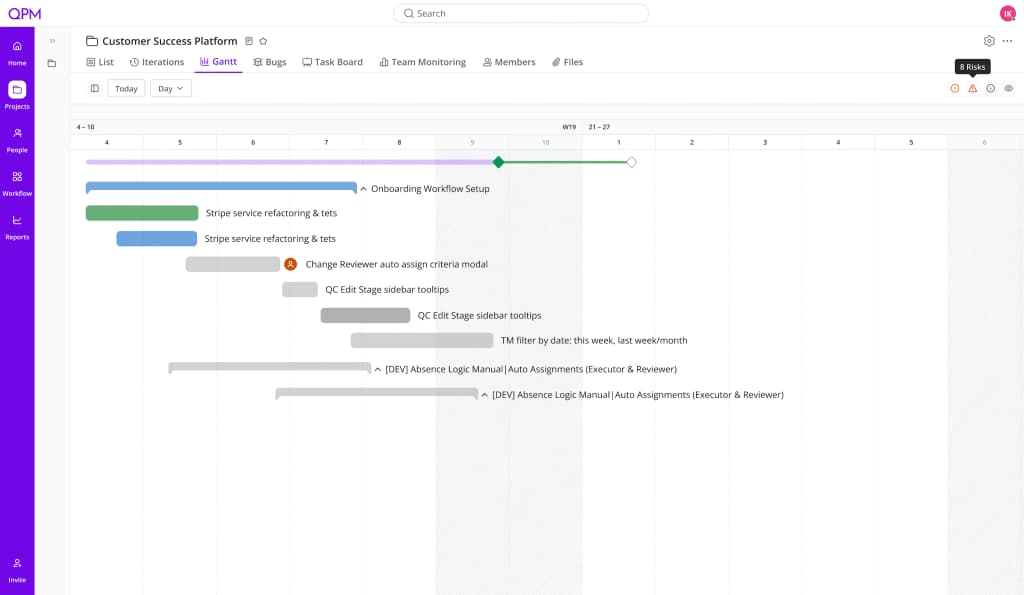This screenshot has height=595, width=1024.
Task: Click the "4 – 10" date range header
Action: tap(85, 127)
